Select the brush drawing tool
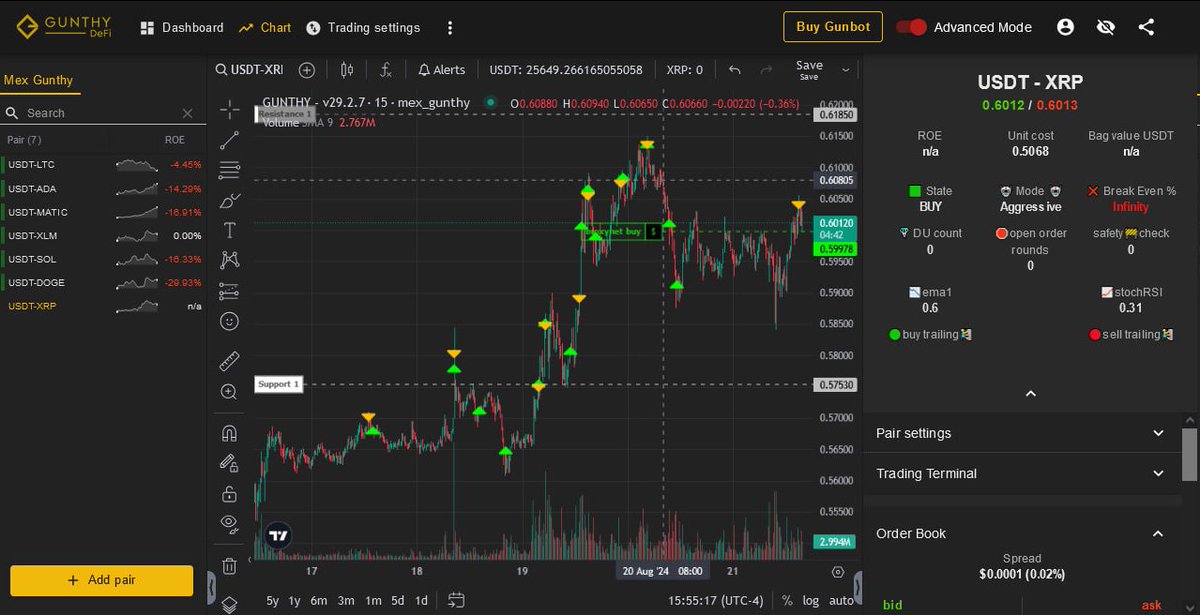This screenshot has height=615, width=1200. point(229,200)
